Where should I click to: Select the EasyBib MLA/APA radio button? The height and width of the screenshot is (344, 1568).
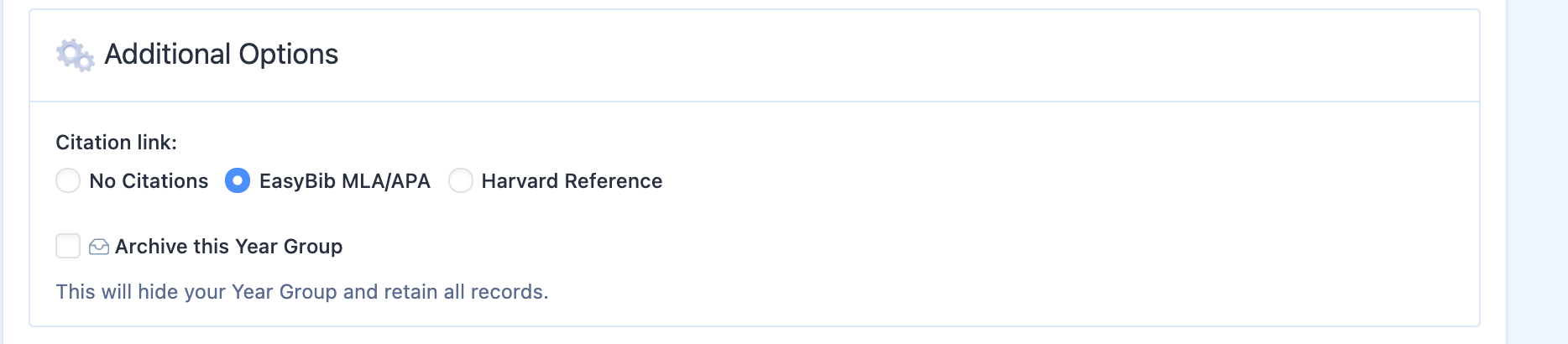point(238,180)
